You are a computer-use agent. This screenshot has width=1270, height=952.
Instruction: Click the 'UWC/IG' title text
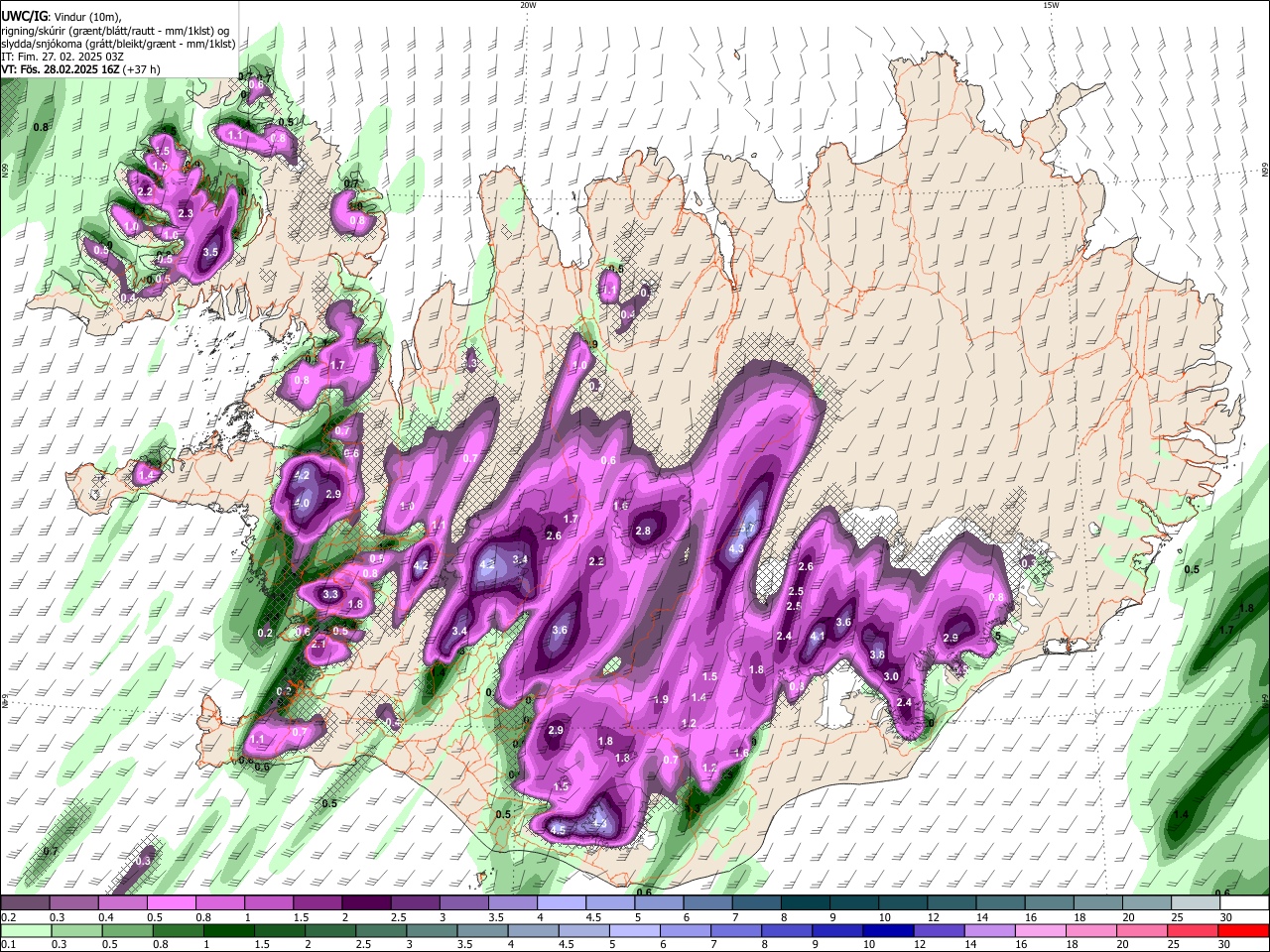[x=23, y=17]
